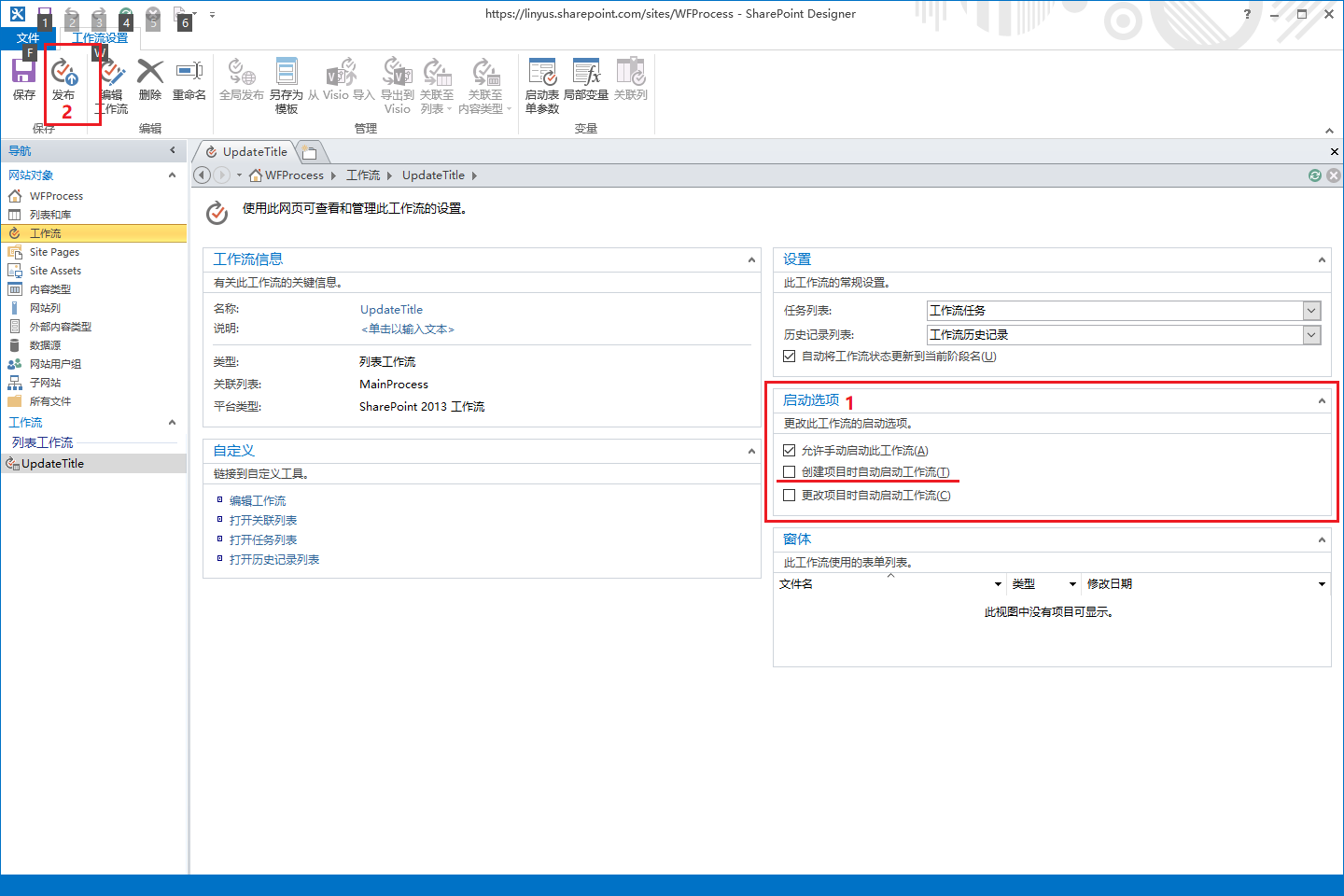
Task: Click <单击以输入文本> description link
Action: [408, 329]
